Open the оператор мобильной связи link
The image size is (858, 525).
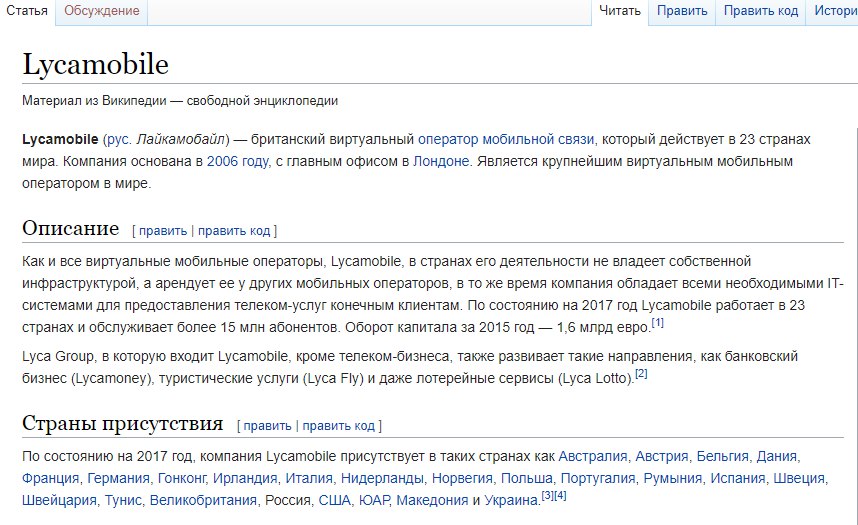click(506, 140)
